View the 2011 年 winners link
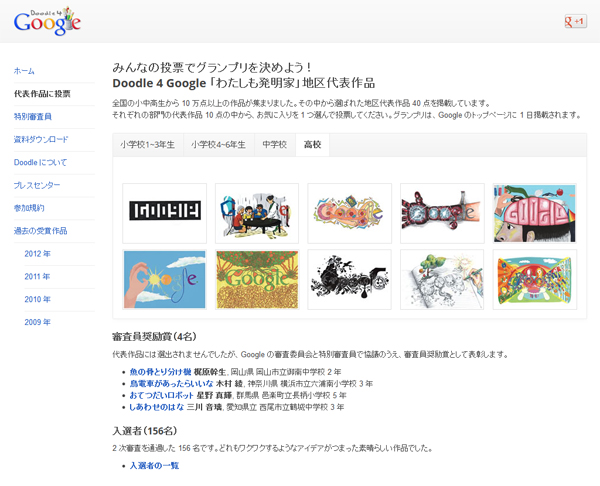The image size is (600, 486). pyautogui.click(x=38, y=276)
